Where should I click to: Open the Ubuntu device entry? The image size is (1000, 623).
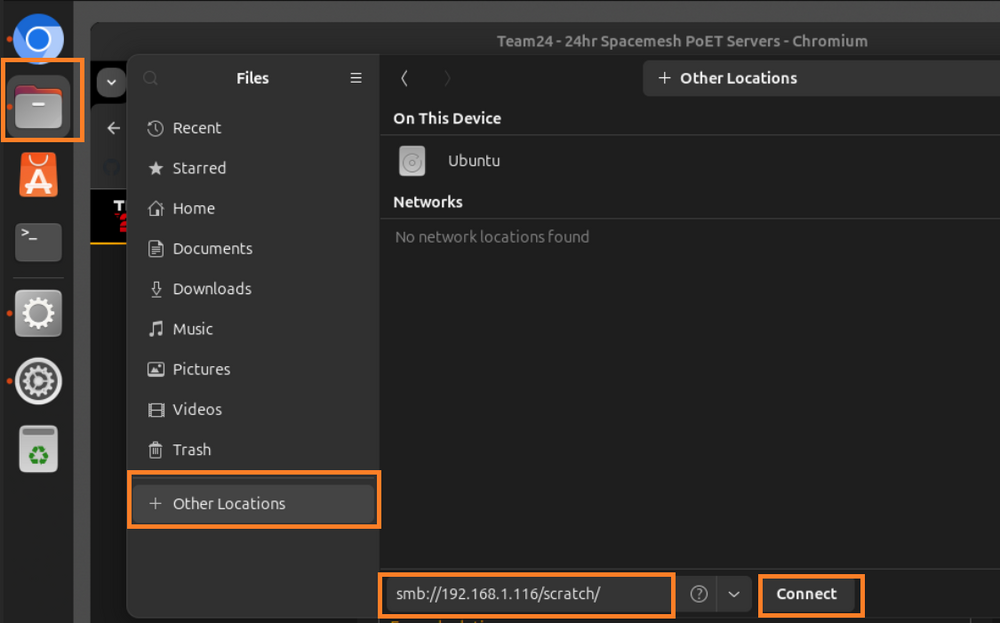coord(690,161)
